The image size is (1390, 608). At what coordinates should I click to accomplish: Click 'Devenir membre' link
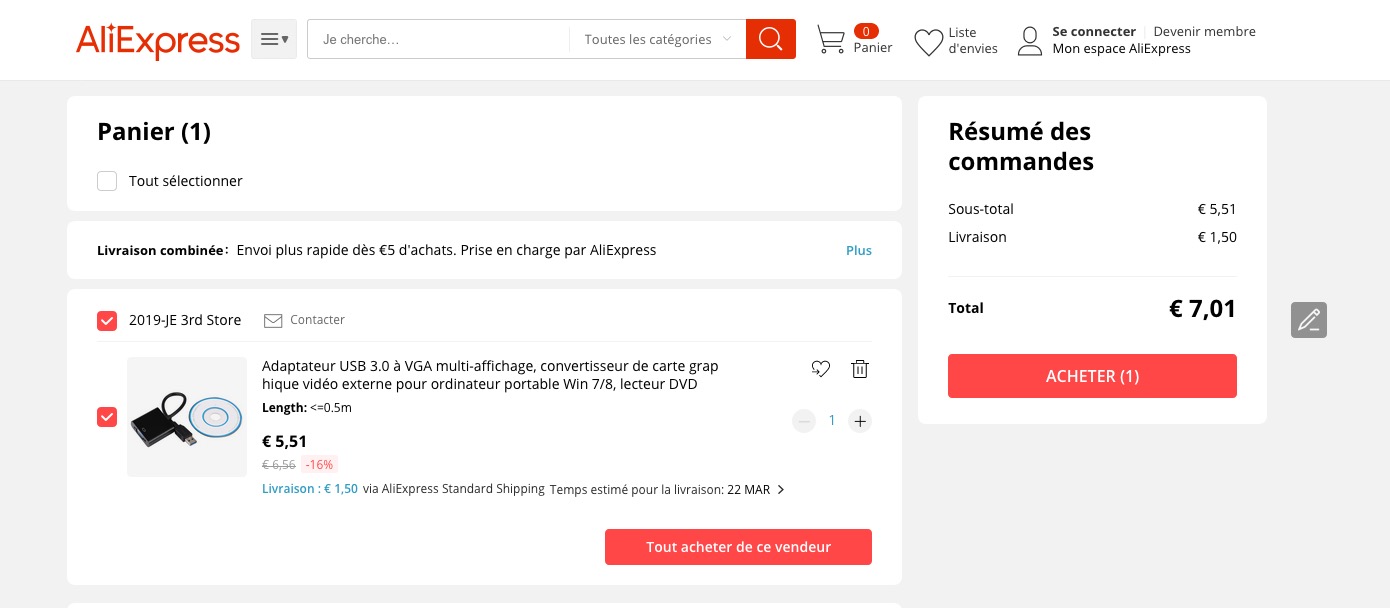1204,31
